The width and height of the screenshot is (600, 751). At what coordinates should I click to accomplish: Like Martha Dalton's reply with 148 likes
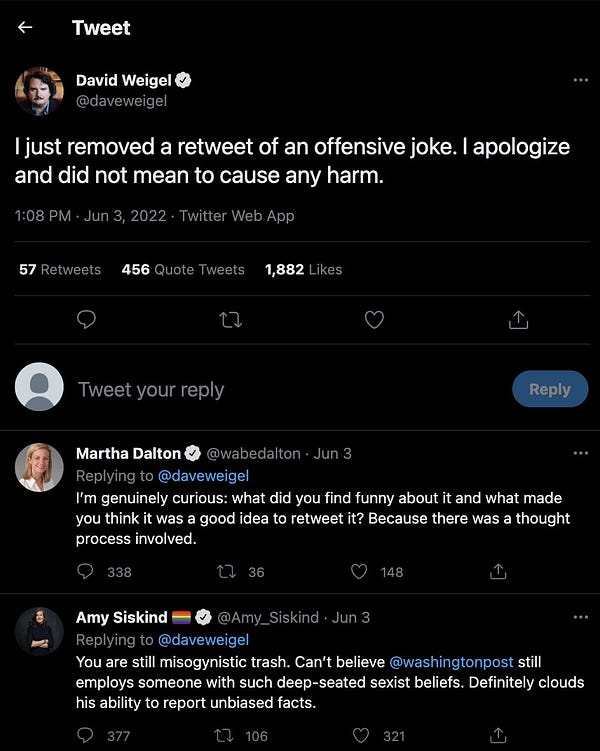[359, 571]
